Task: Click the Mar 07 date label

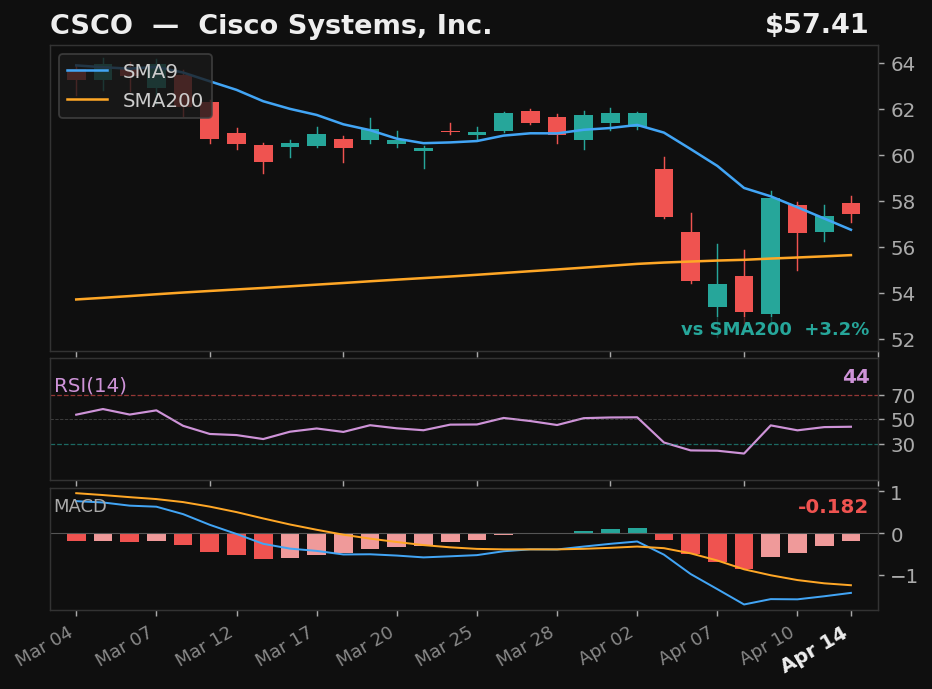Action: (125, 645)
